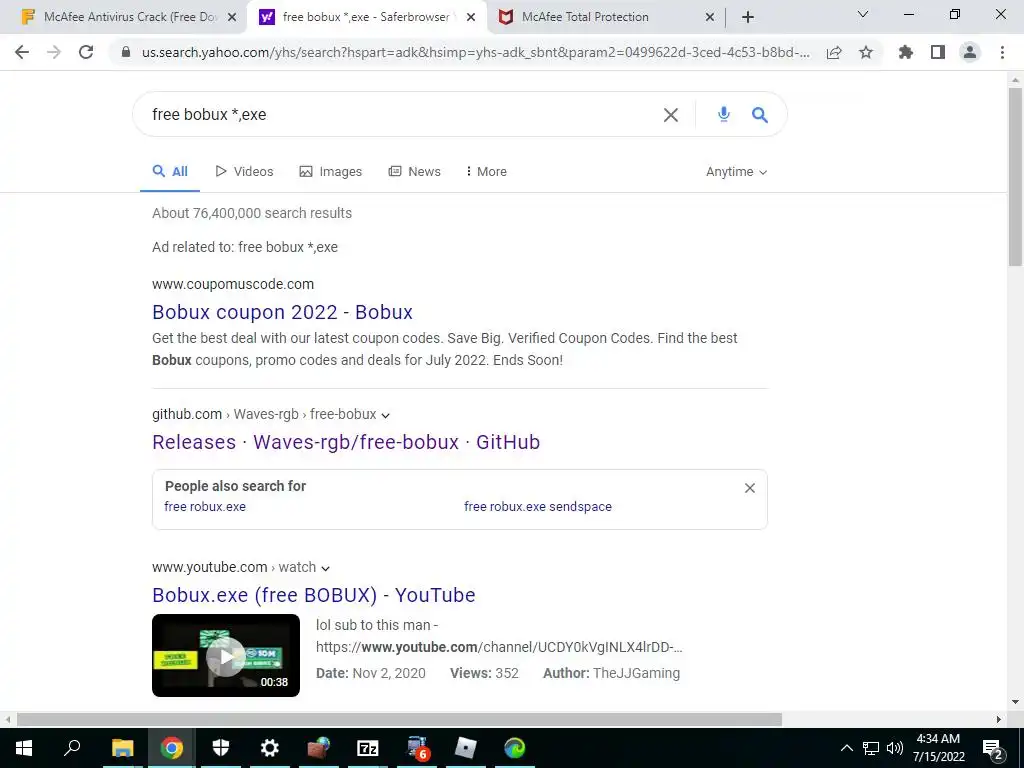Switch to McAfee Total Protection tab
1024x768 pixels.
click(606, 18)
